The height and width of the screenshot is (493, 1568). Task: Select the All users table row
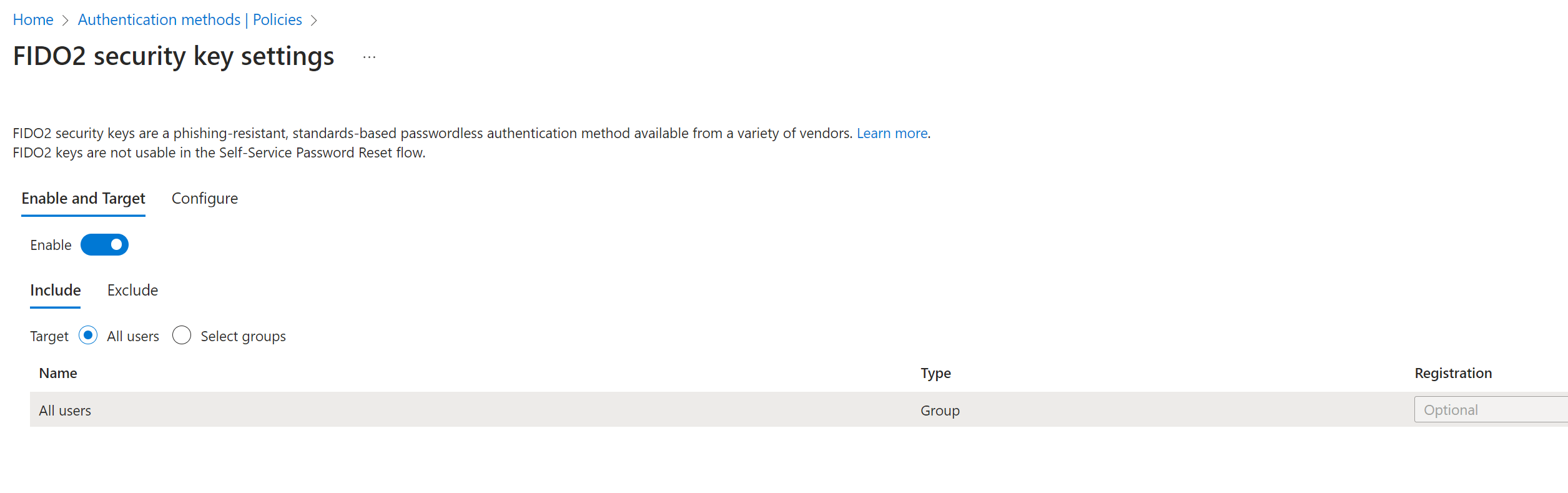(799, 410)
